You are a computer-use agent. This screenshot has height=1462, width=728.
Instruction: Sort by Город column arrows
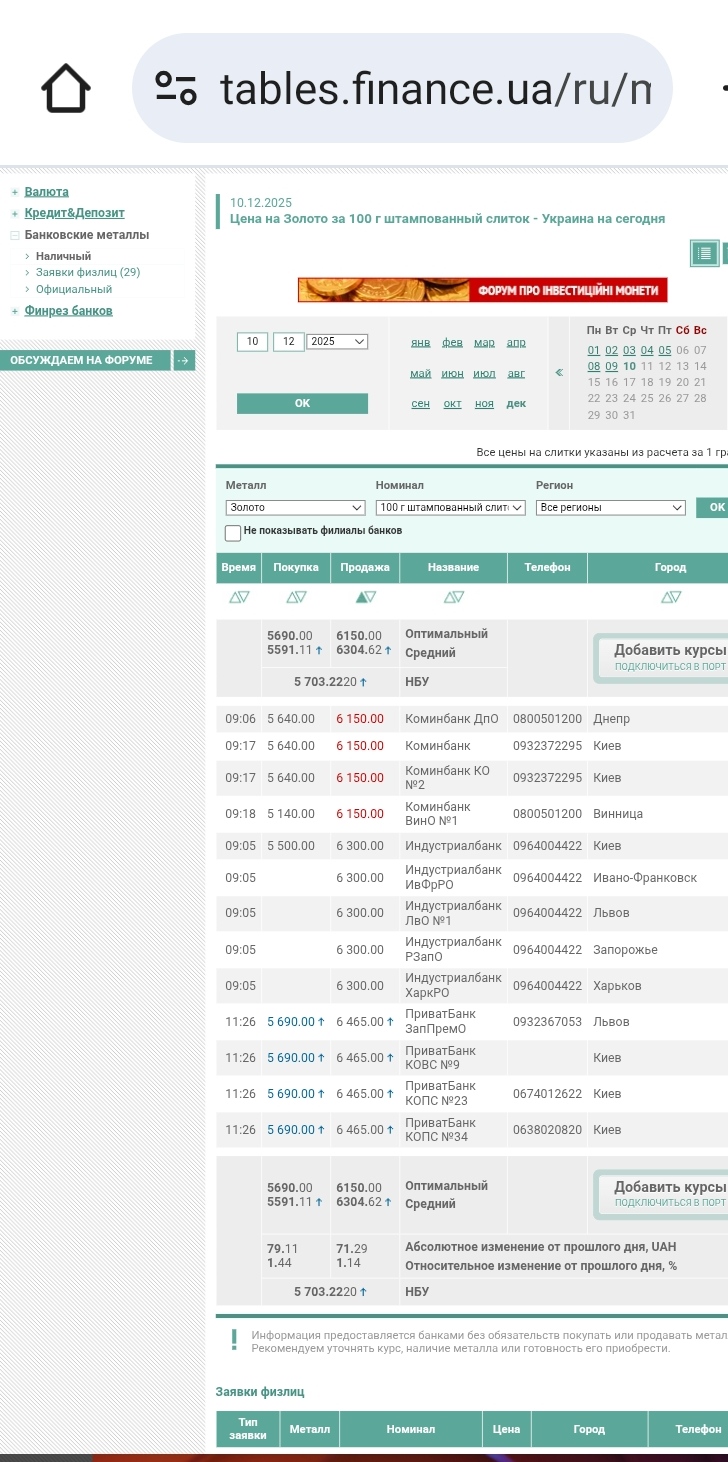[670, 597]
